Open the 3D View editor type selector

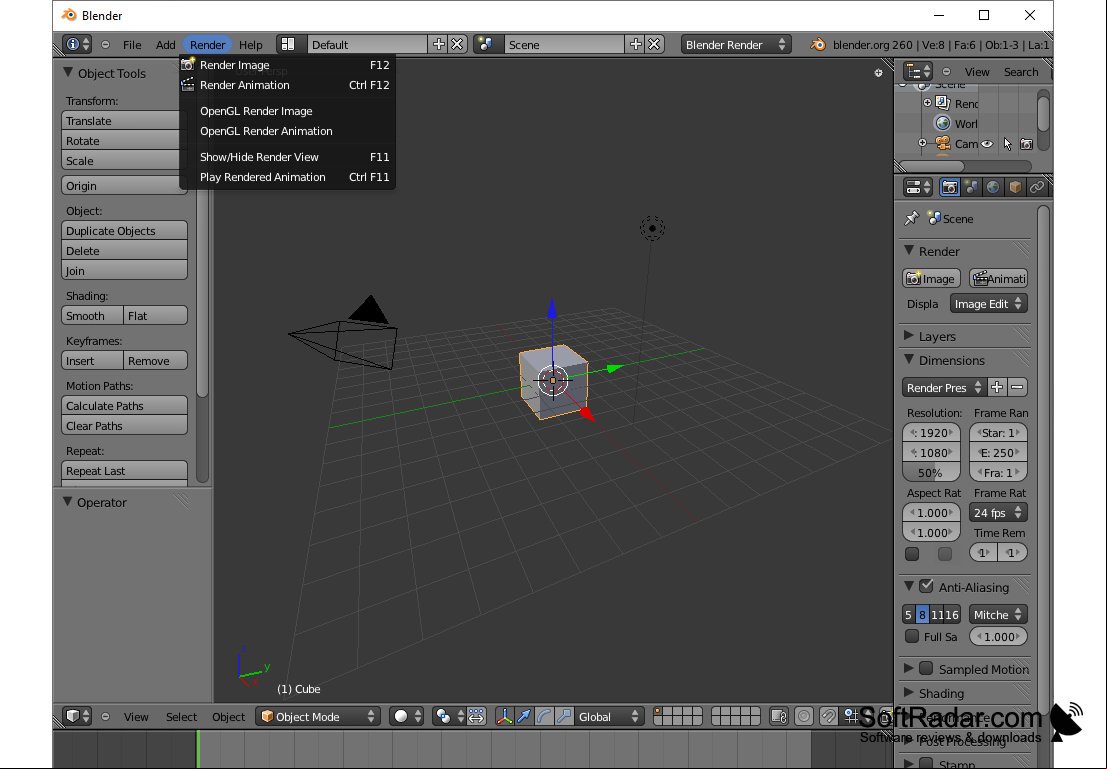pyautogui.click(x=77, y=716)
